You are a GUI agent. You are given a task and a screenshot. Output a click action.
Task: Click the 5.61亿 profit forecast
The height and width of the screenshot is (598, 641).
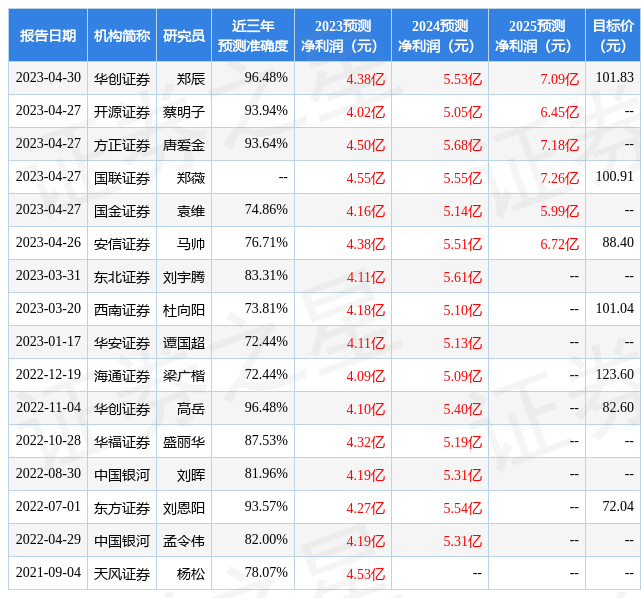click(x=463, y=277)
